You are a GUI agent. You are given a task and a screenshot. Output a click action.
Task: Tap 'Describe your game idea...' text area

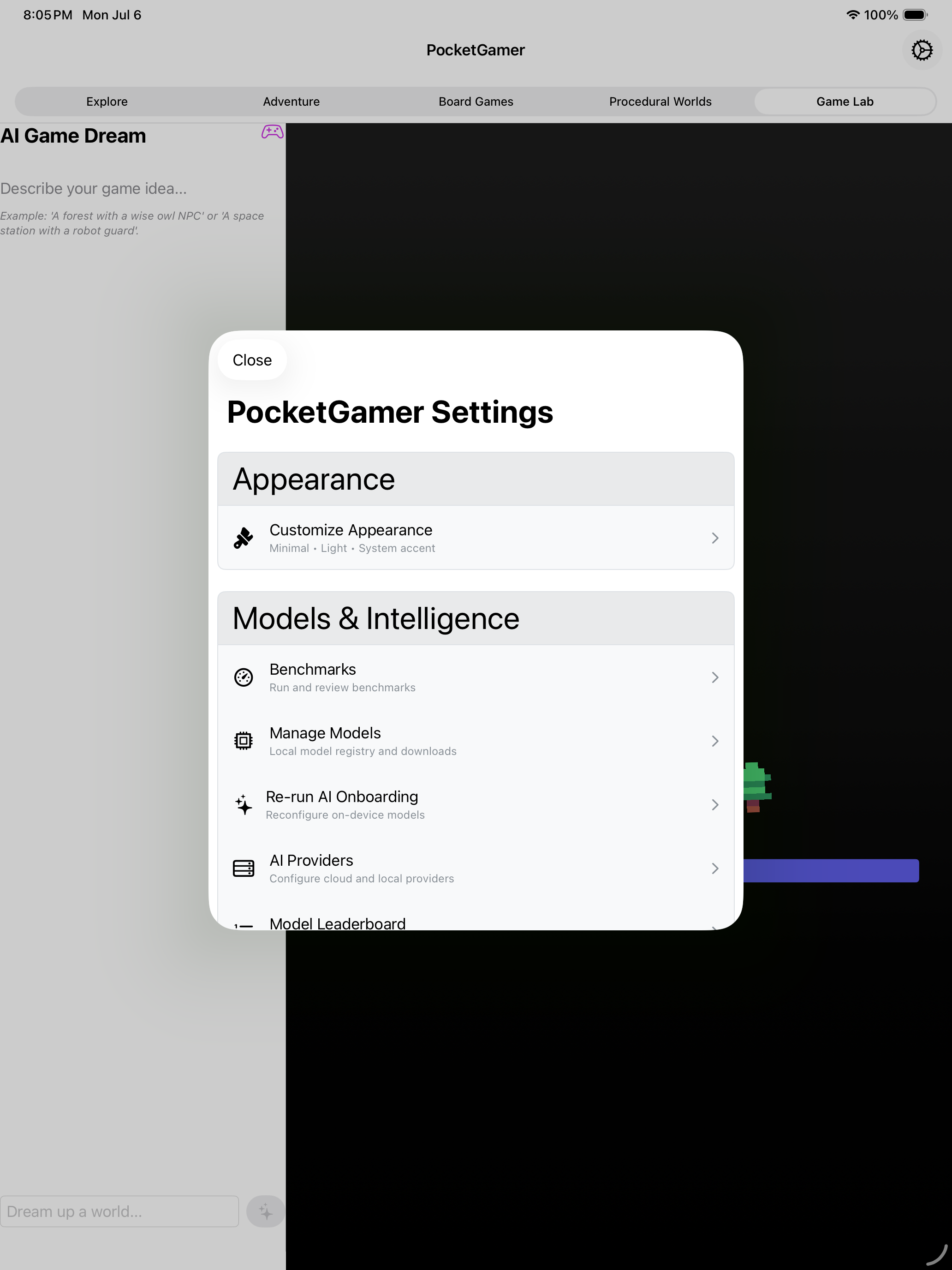(94, 188)
